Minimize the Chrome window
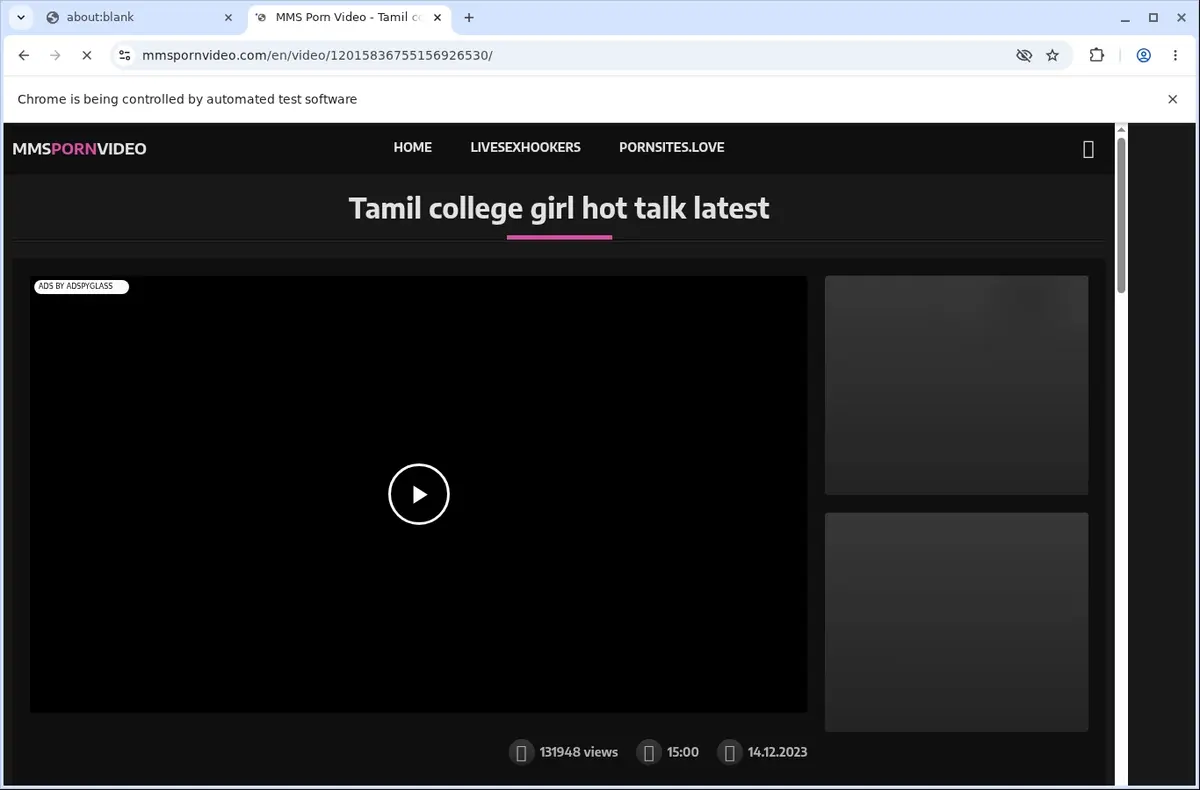This screenshot has height=790, width=1200. coord(1126,17)
